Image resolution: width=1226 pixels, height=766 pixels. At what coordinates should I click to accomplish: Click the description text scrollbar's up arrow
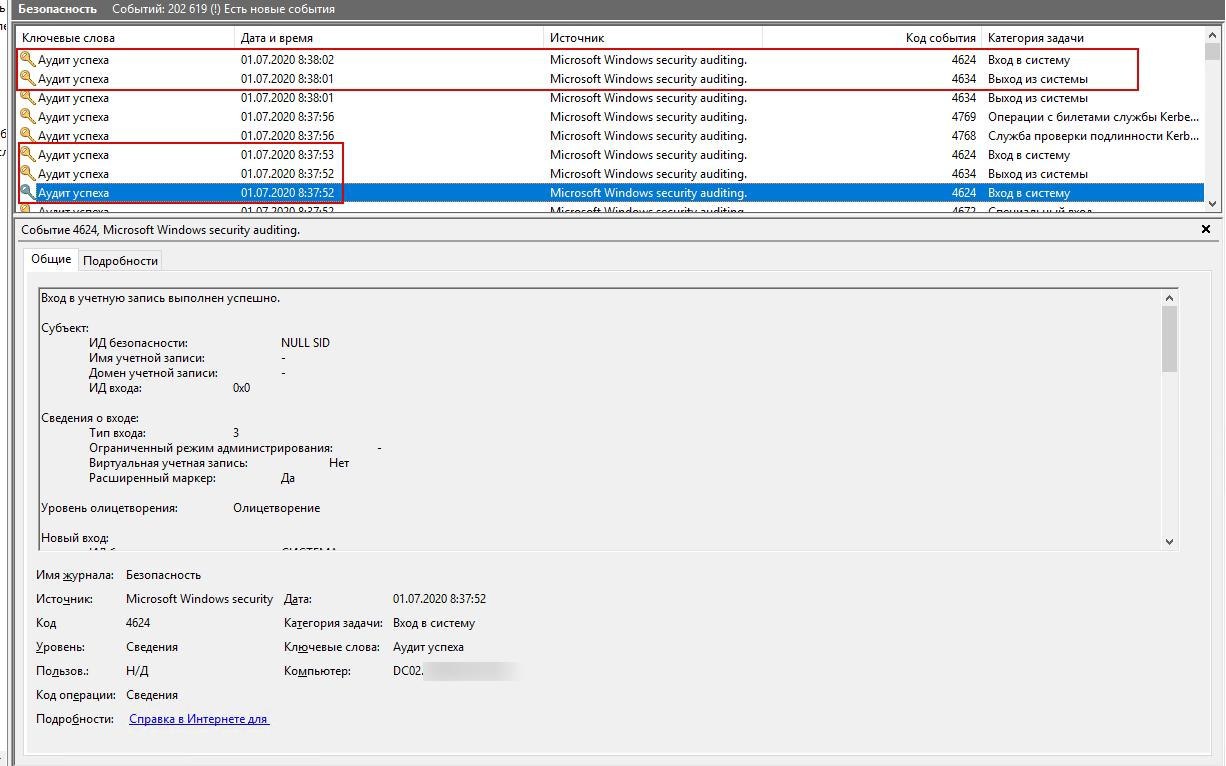tap(1170, 297)
